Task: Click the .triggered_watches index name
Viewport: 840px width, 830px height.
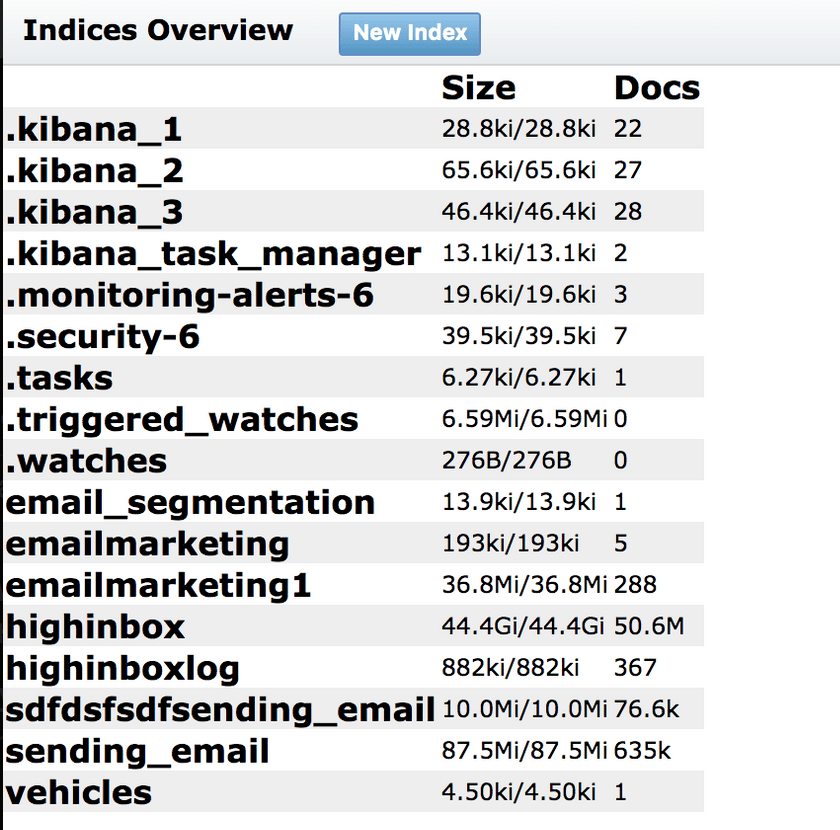Action: click(x=182, y=420)
